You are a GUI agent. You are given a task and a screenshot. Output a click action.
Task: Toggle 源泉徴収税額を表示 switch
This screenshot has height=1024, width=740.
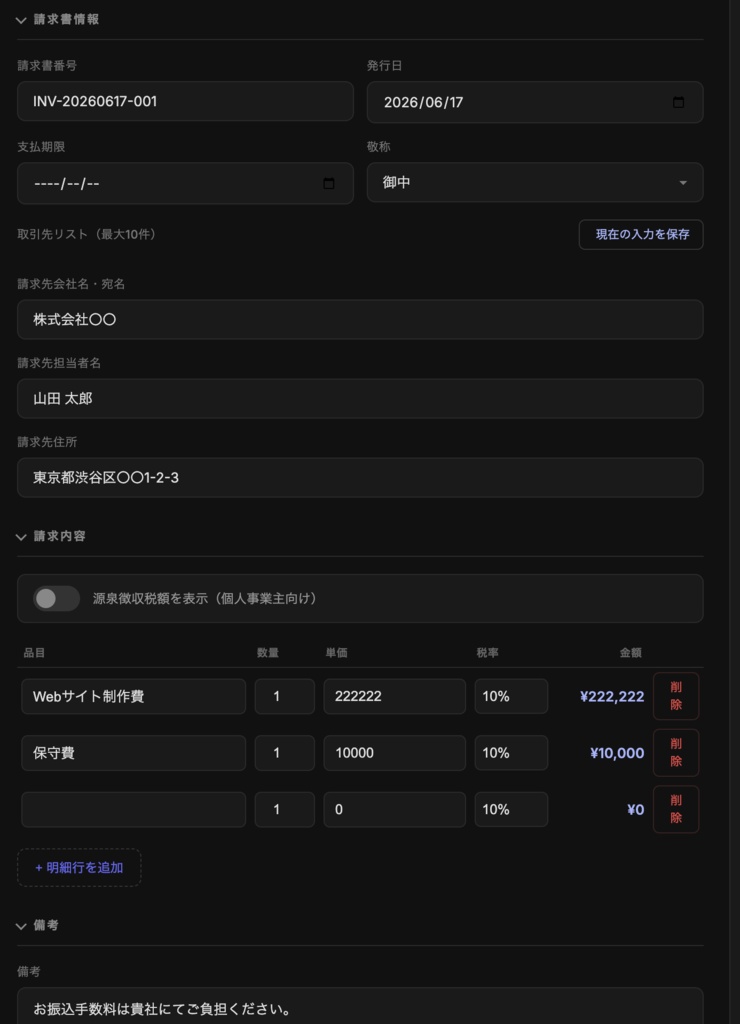[x=57, y=598]
